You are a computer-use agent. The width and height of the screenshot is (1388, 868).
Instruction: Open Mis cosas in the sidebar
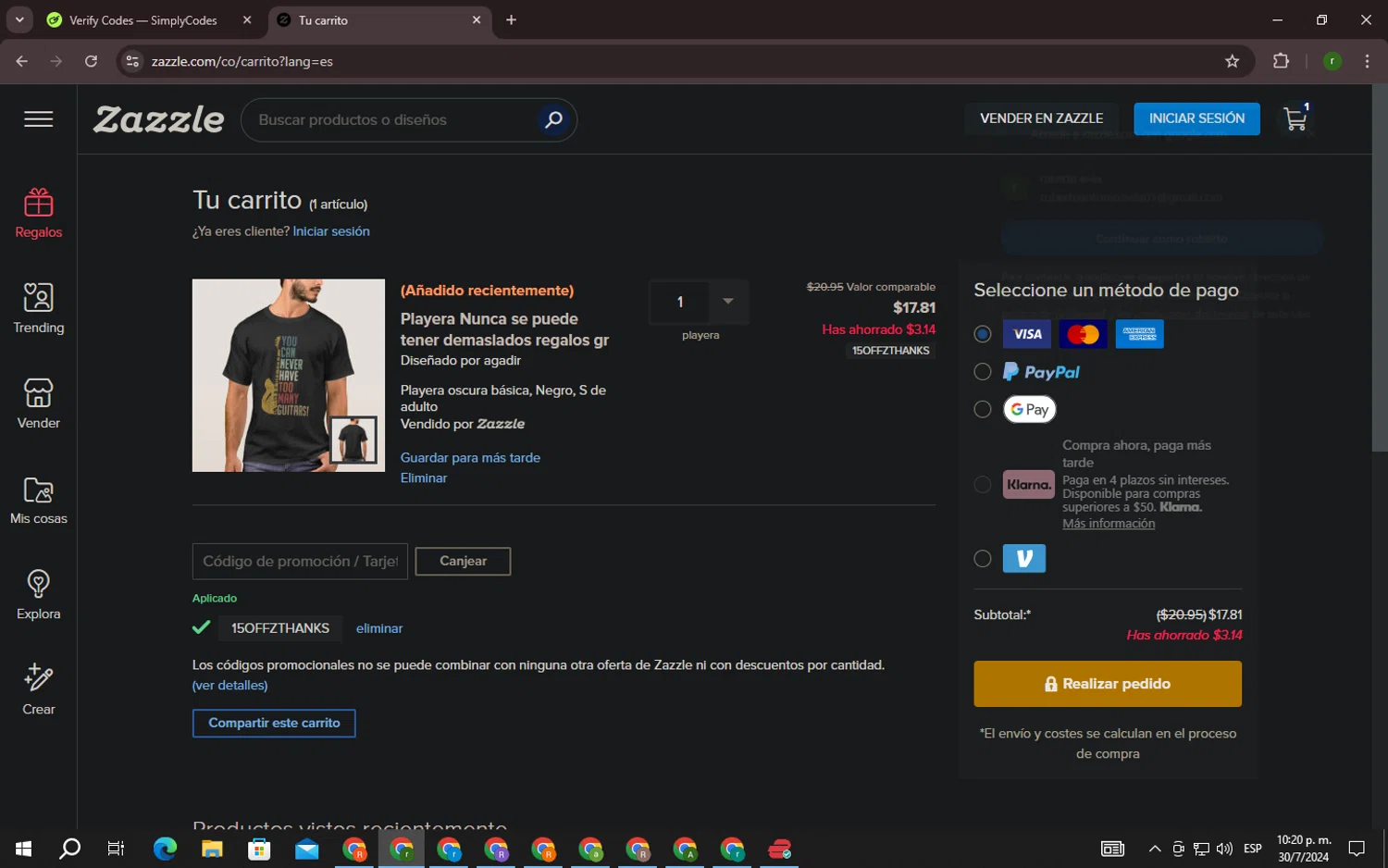click(38, 500)
